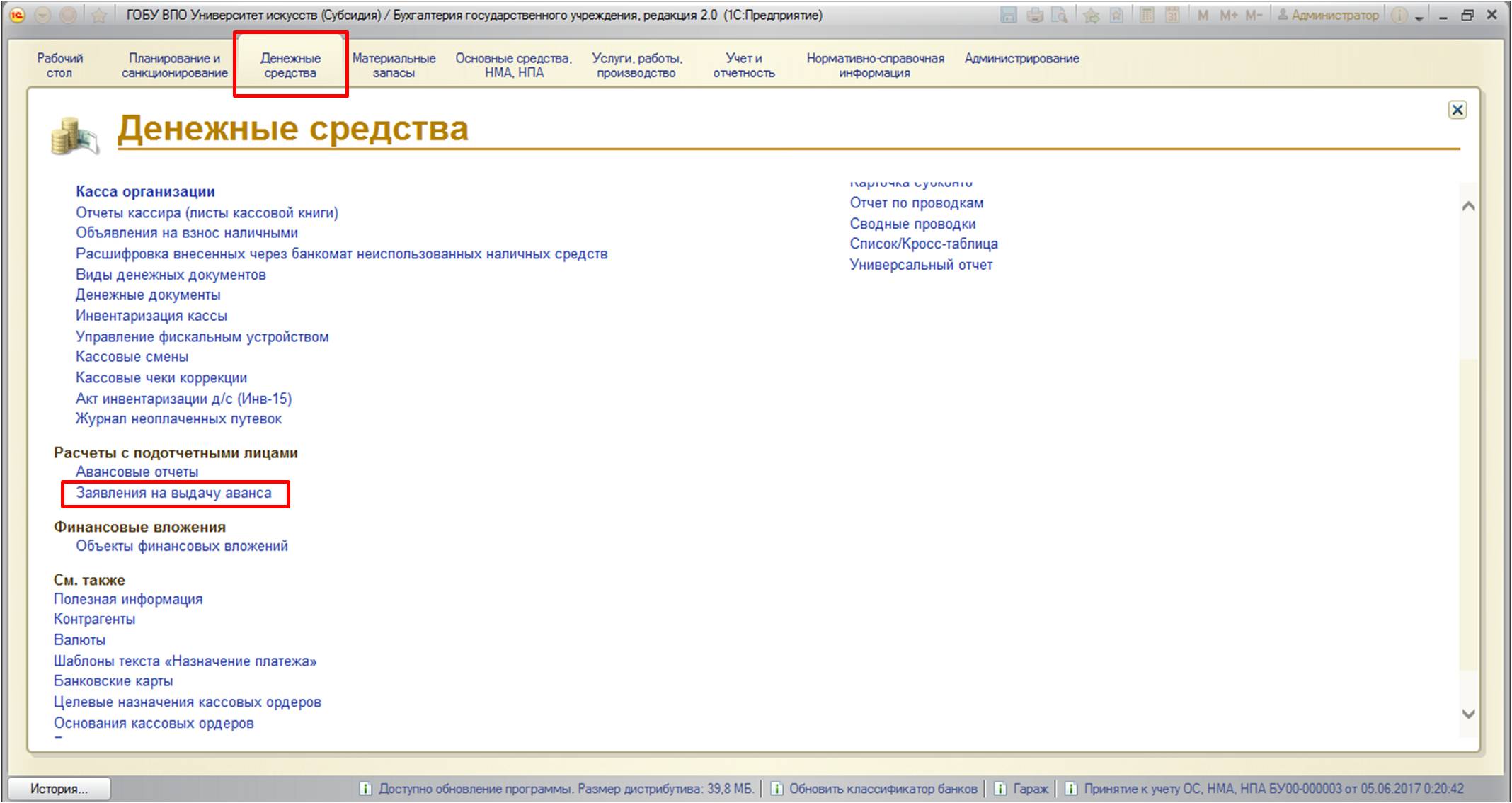Open Основные средства, НМА, НПА section
1512x803 pixels.
click(x=514, y=65)
